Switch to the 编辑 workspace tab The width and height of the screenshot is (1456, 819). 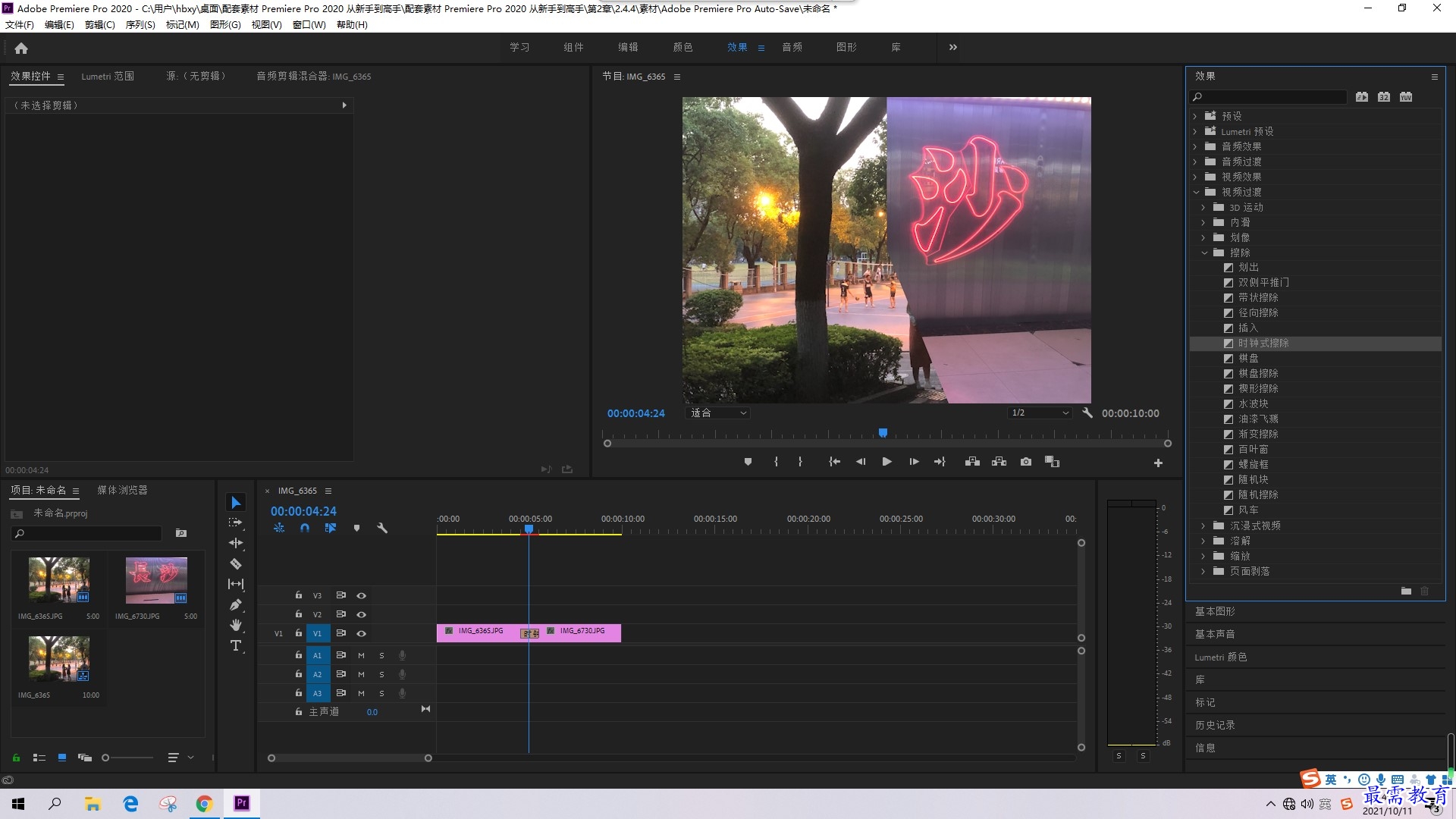click(628, 47)
